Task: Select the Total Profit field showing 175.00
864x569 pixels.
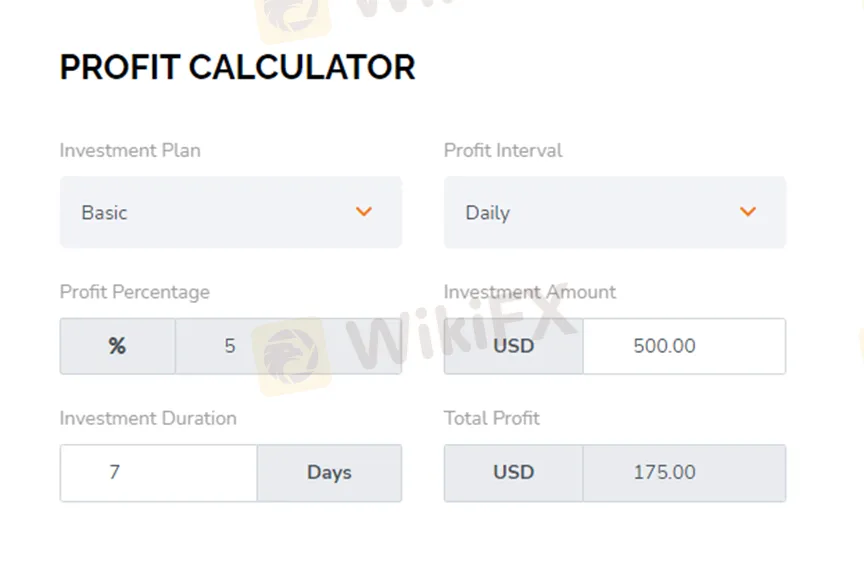Action: 684,472
